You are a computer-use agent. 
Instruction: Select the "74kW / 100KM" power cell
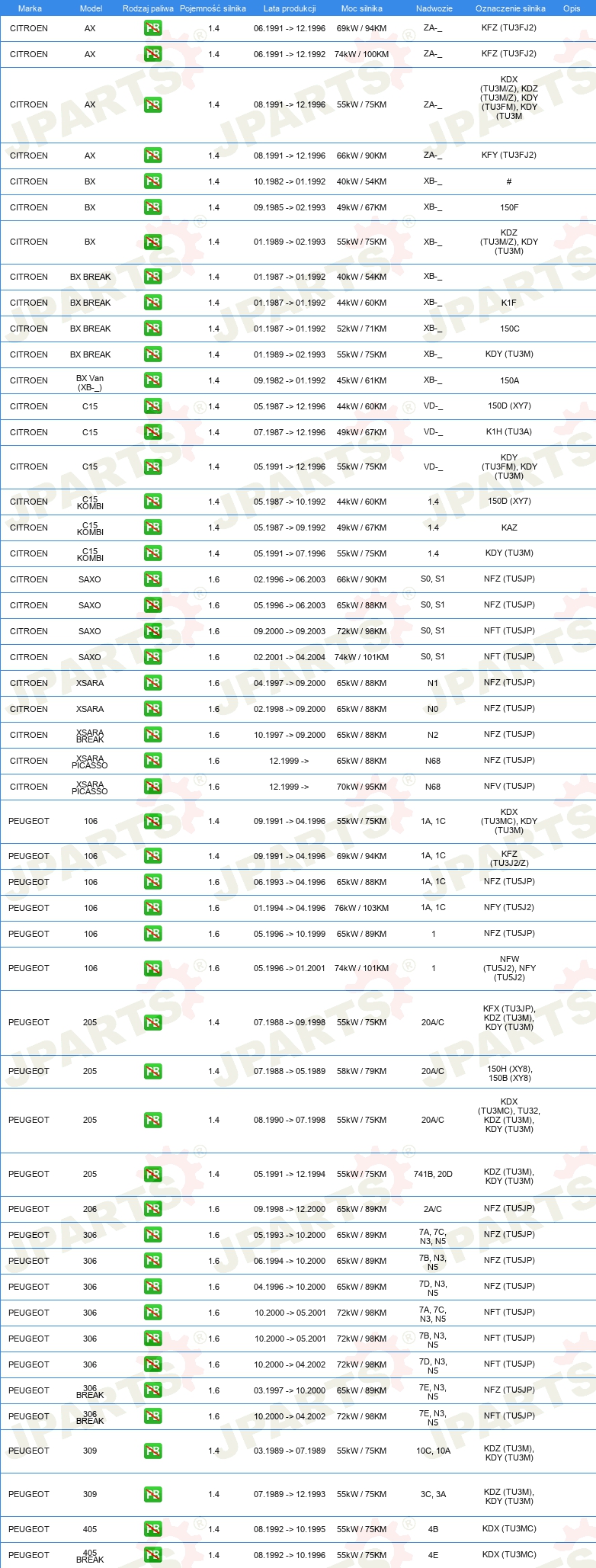[x=361, y=54]
